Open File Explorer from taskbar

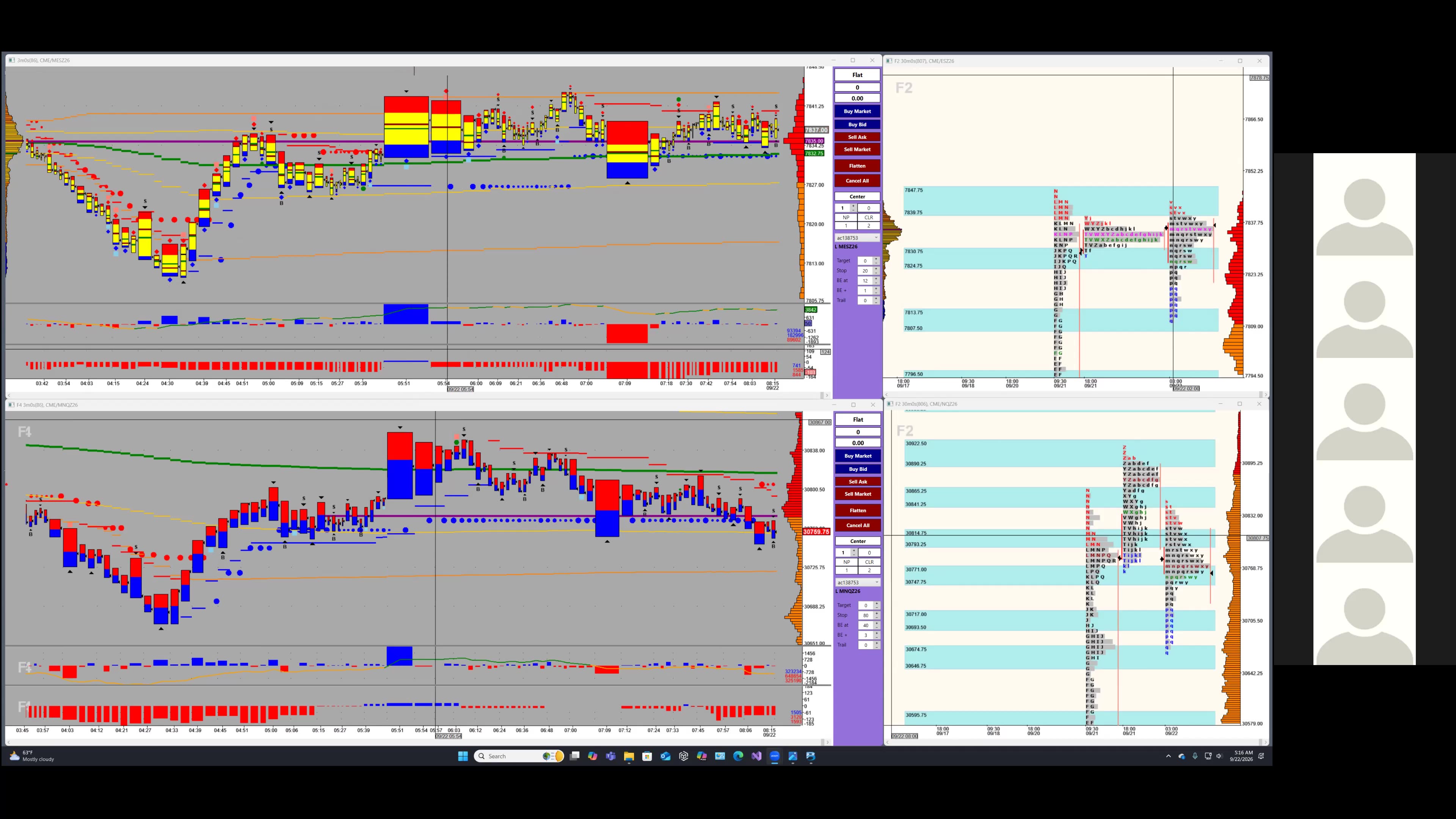click(629, 756)
